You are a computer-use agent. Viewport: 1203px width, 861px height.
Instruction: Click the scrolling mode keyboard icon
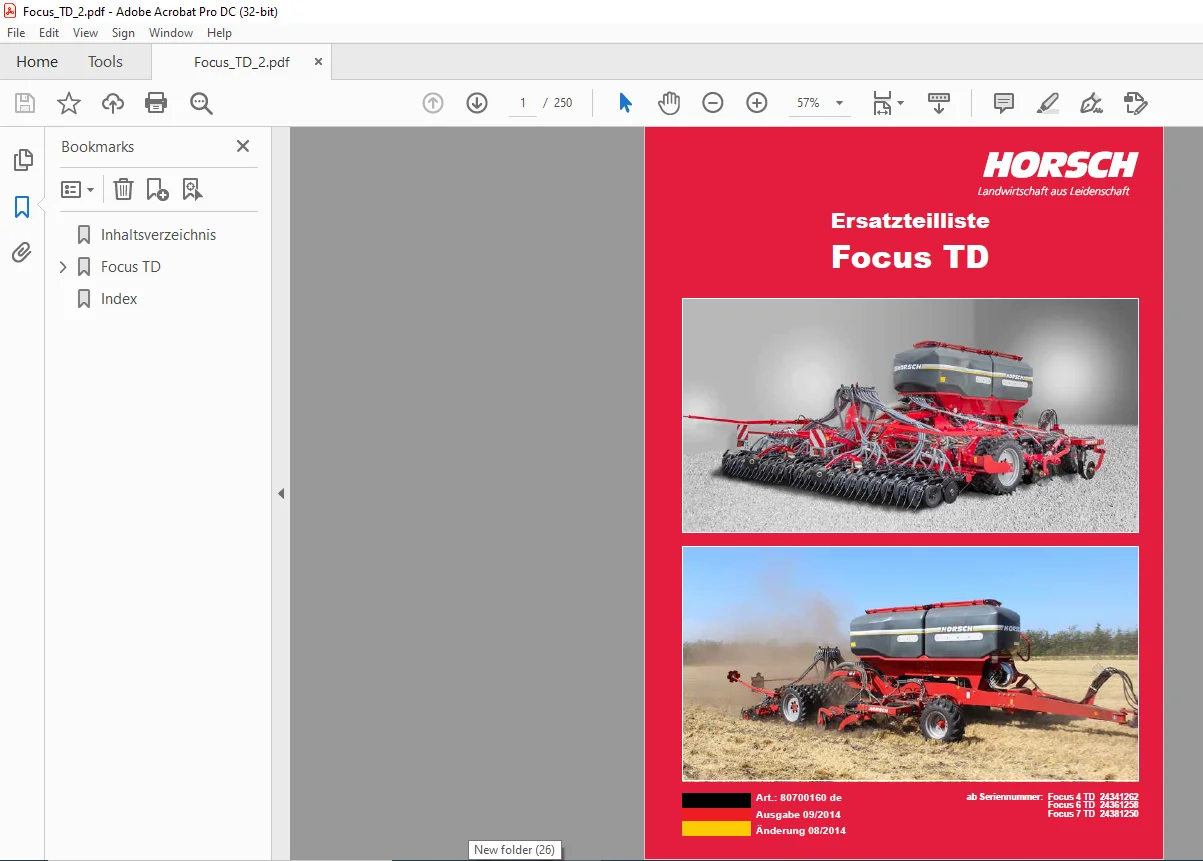tap(939, 103)
